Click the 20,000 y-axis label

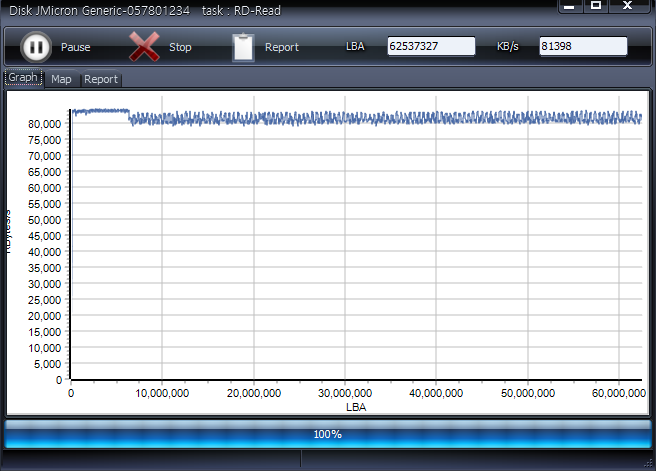(x=44, y=316)
